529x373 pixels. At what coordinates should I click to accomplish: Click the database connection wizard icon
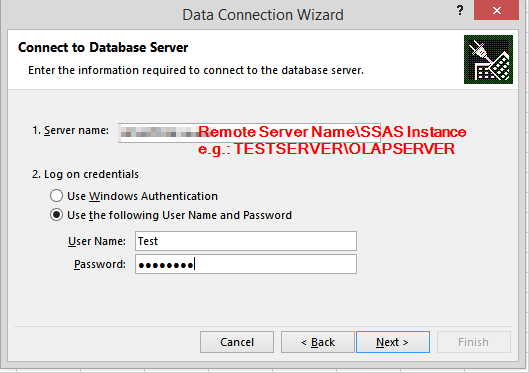[x=488, y=59]
